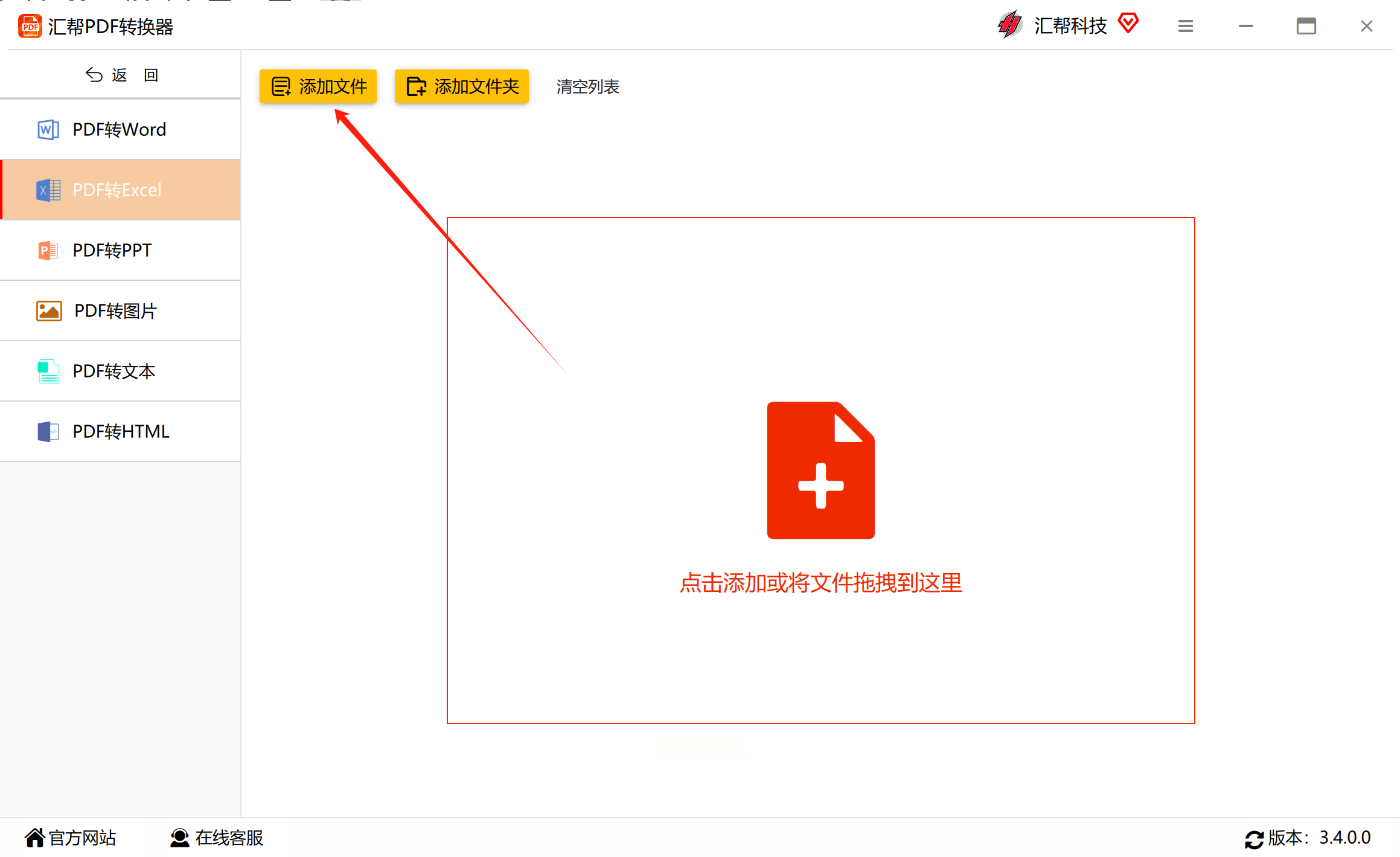Click the refresh icon next to 版本

1254,839
